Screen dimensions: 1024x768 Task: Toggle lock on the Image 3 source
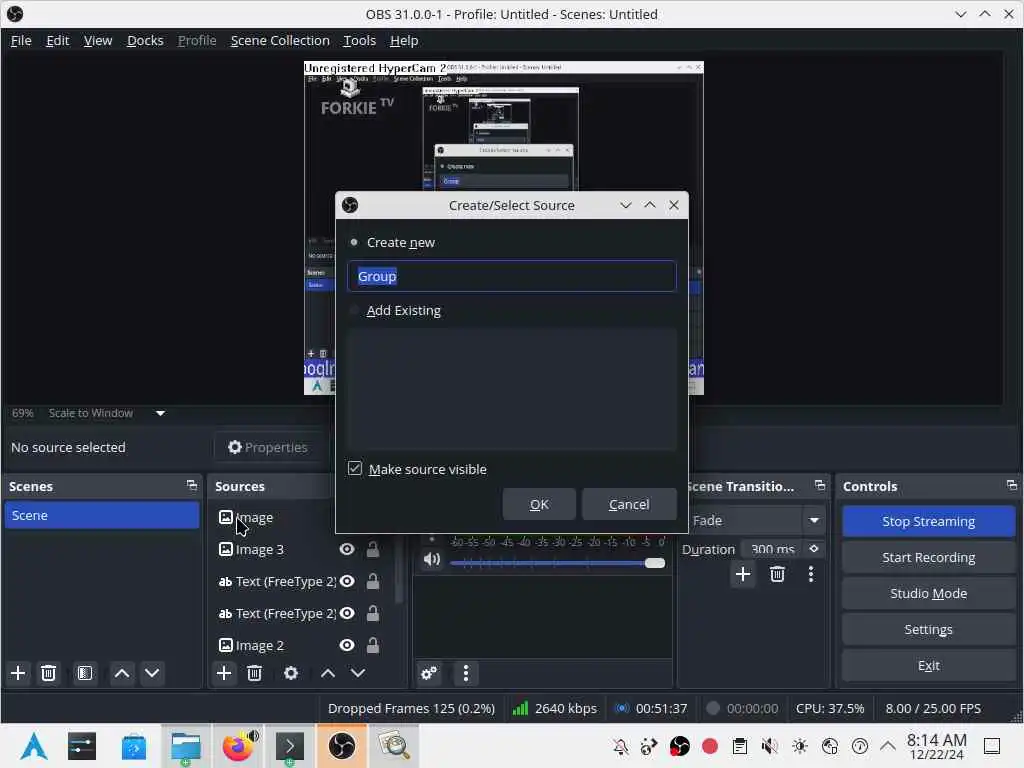pos(373,549)
